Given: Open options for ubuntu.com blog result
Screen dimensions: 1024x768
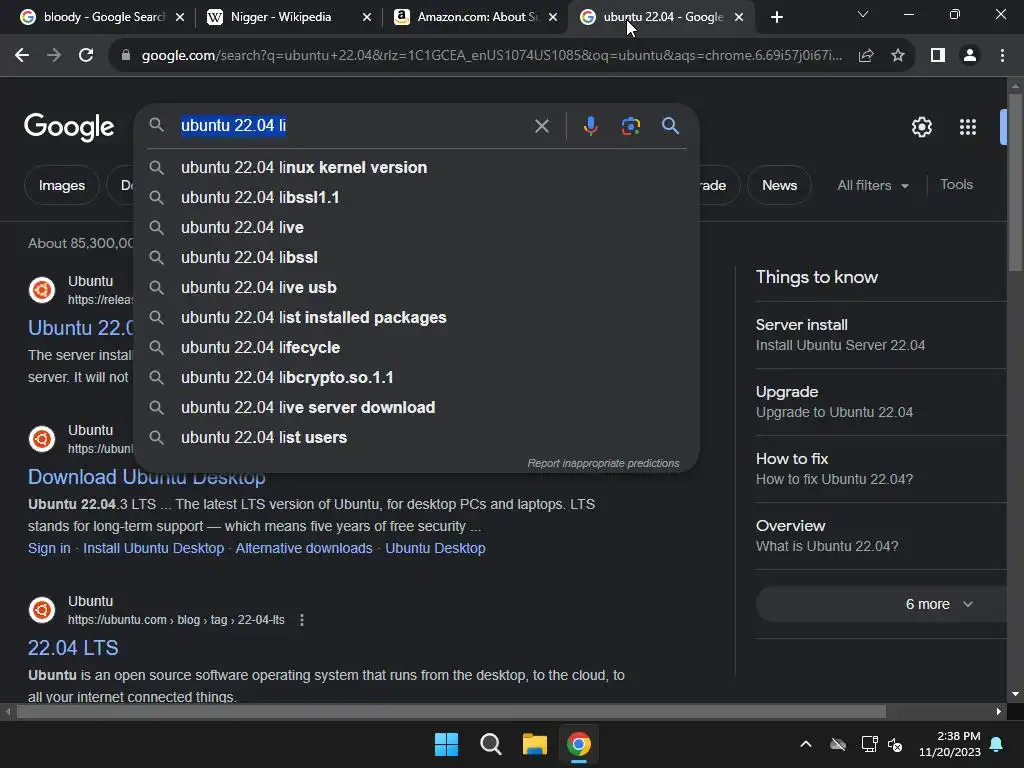Looking at the screenshot, I should point(302,620).
